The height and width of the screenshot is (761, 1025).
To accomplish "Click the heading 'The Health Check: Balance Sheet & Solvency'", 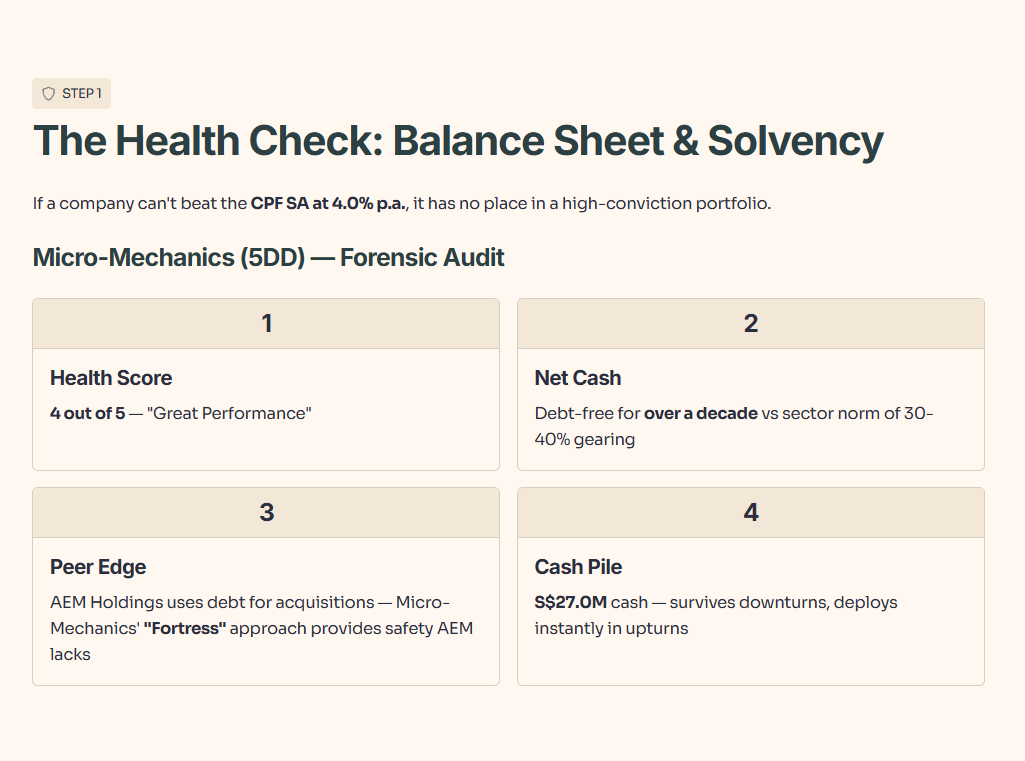I will [x=458, y=141].
